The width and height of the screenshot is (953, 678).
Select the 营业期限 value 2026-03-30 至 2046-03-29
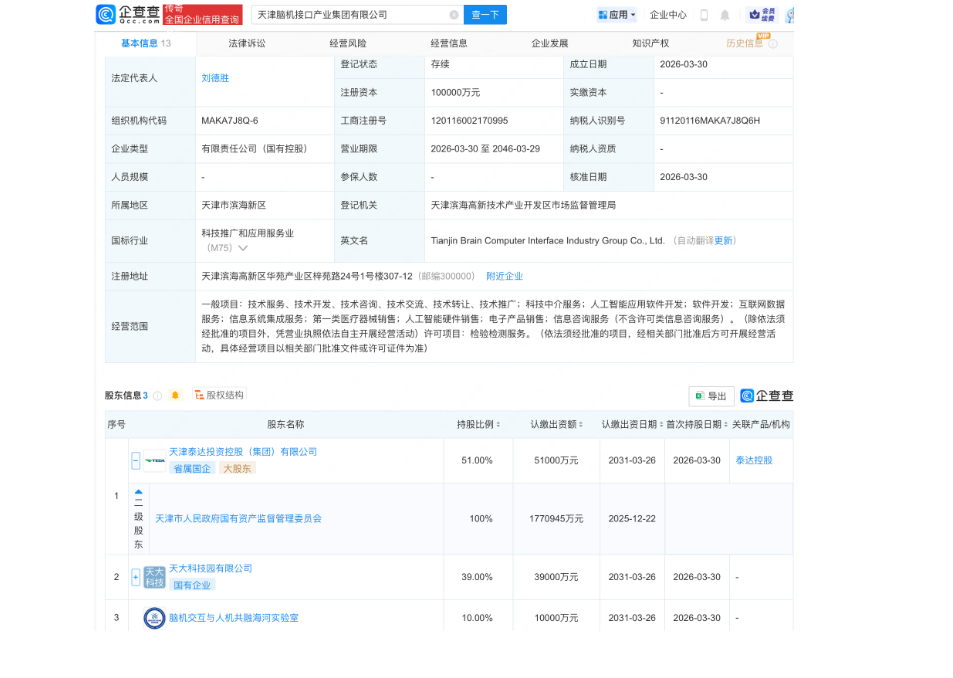(x=485, y=149)
